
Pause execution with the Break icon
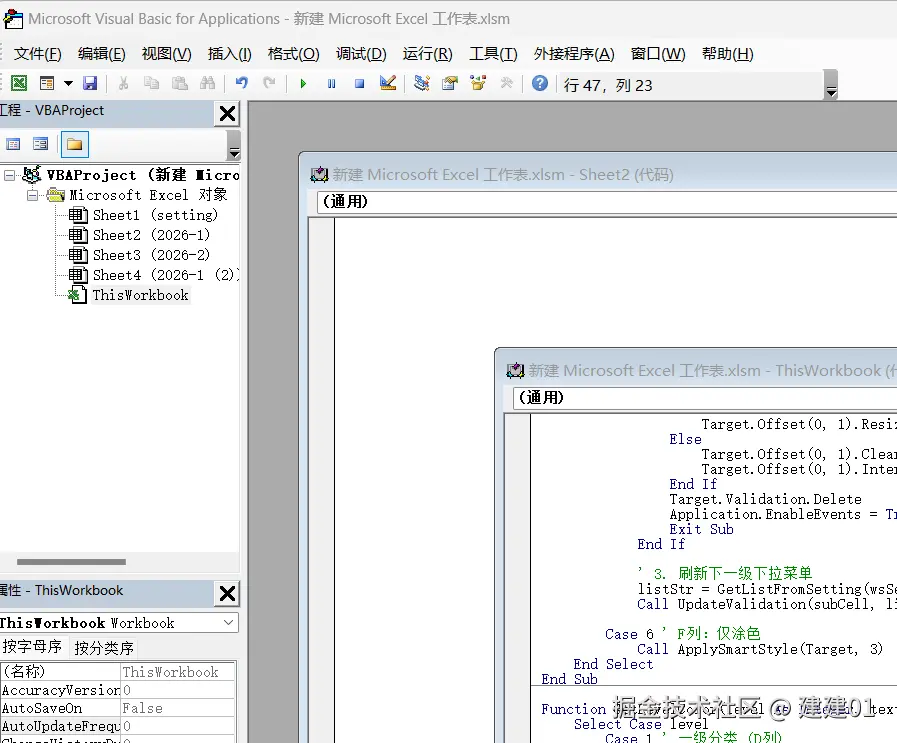click(x=331, y=83)
